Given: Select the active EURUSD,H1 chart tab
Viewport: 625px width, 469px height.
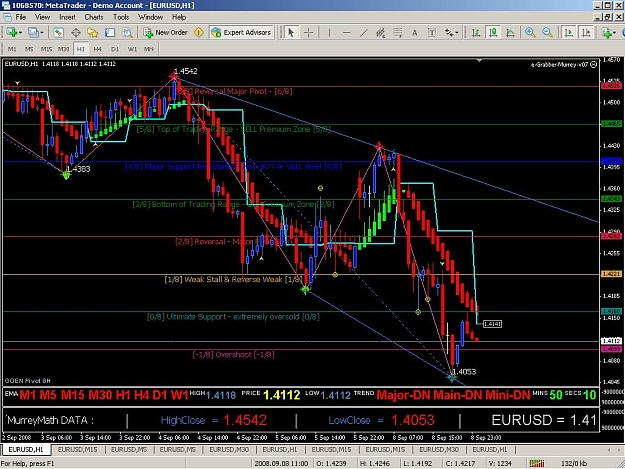Looking at the screenshot, I should tap(26, 449).
